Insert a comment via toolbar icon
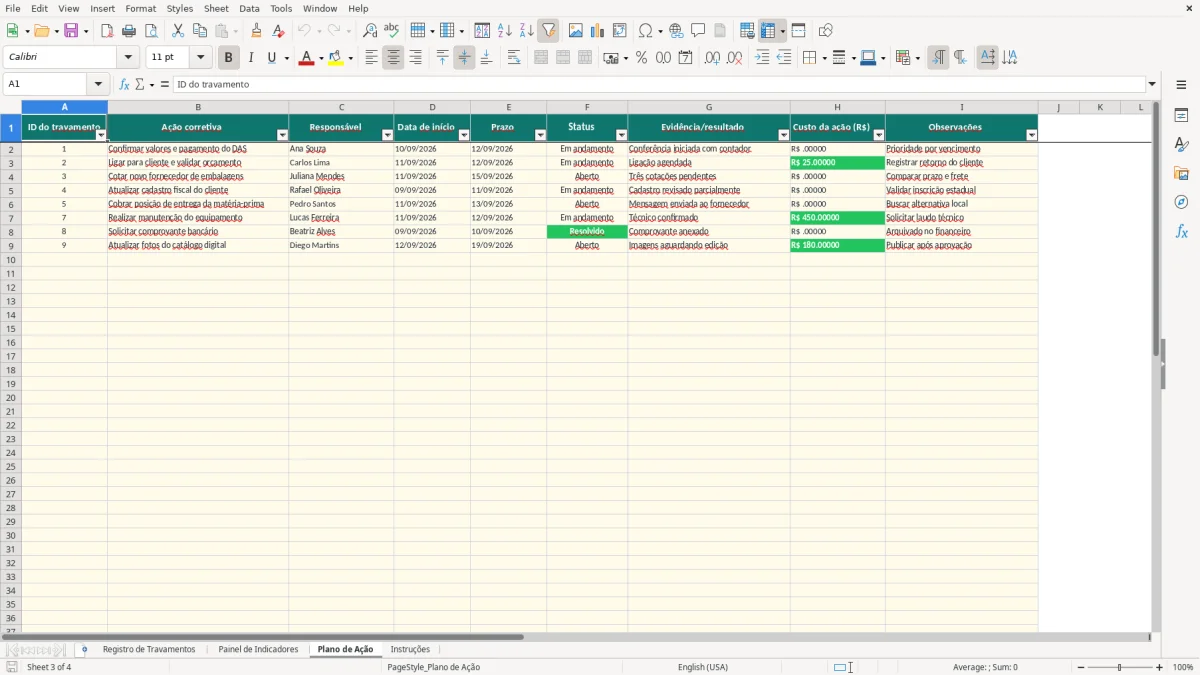 tap(698, 31)
